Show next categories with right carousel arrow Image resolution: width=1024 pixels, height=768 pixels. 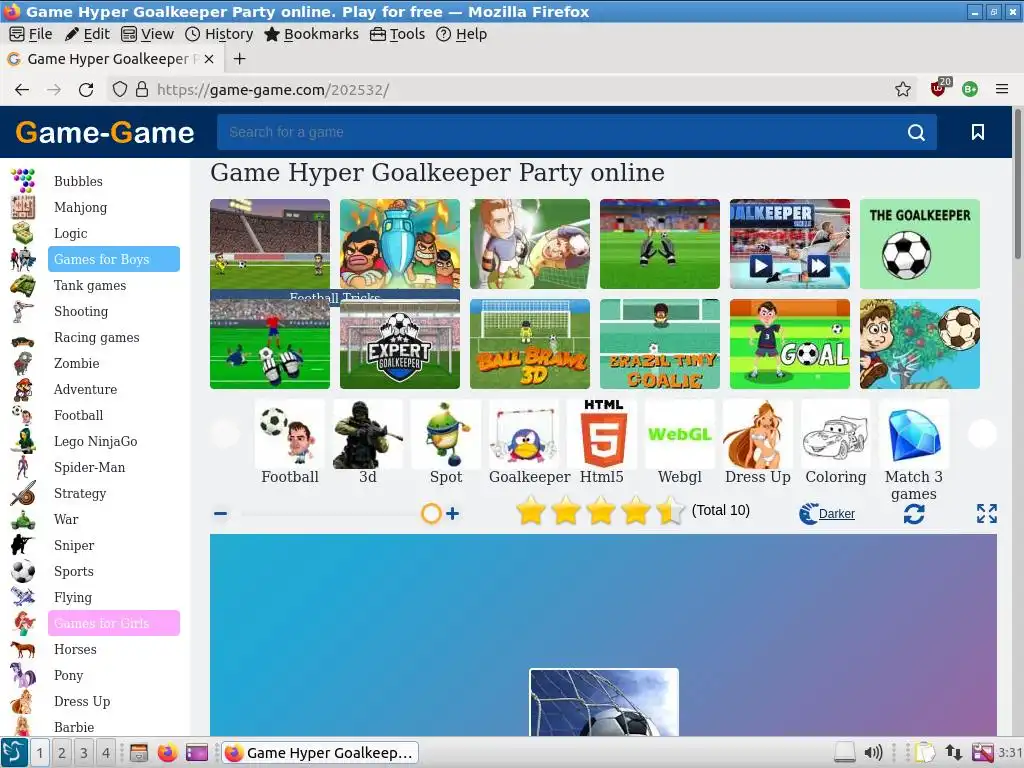click(x=982, y=434)
